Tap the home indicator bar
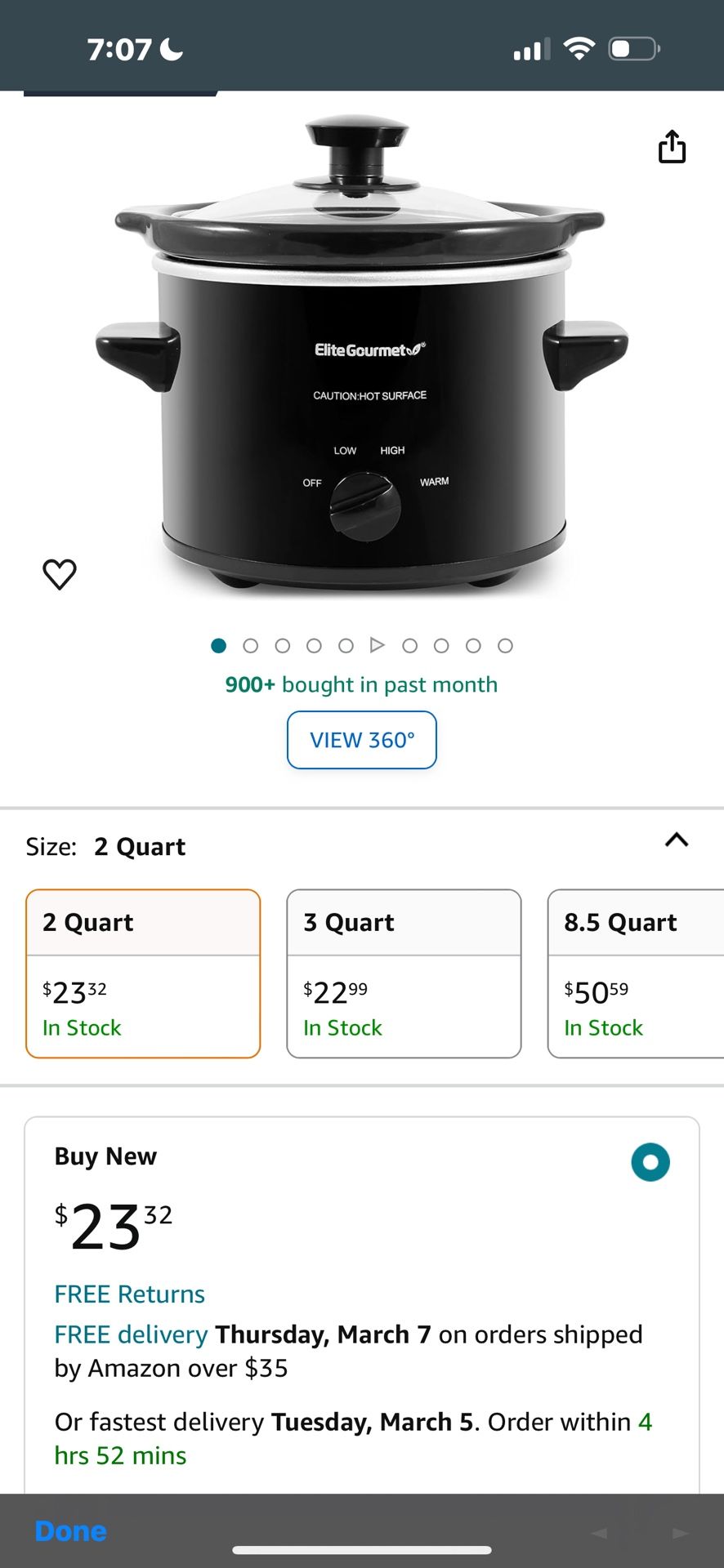The image size is (724, 1568). coord(362,1550)
